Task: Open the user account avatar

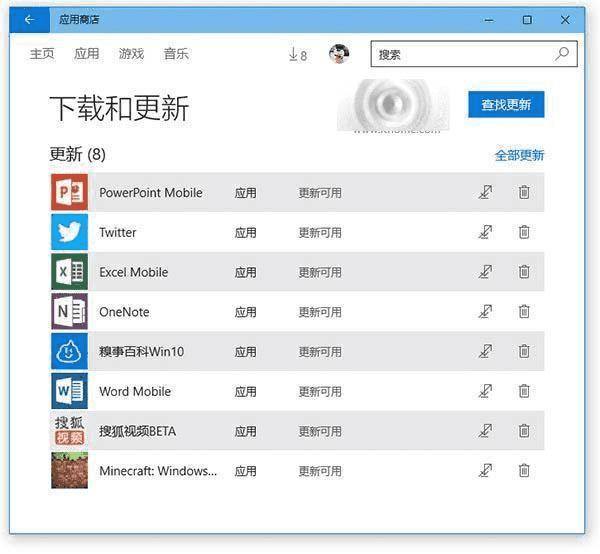Action: [339, 54]
